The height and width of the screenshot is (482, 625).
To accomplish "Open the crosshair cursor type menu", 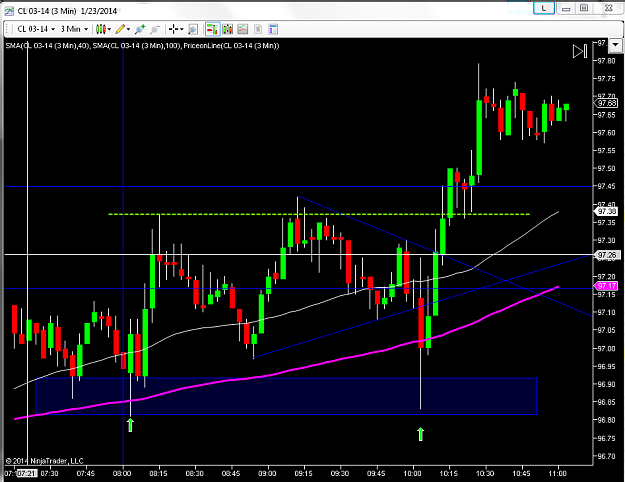I will click(x=175, y=29).
